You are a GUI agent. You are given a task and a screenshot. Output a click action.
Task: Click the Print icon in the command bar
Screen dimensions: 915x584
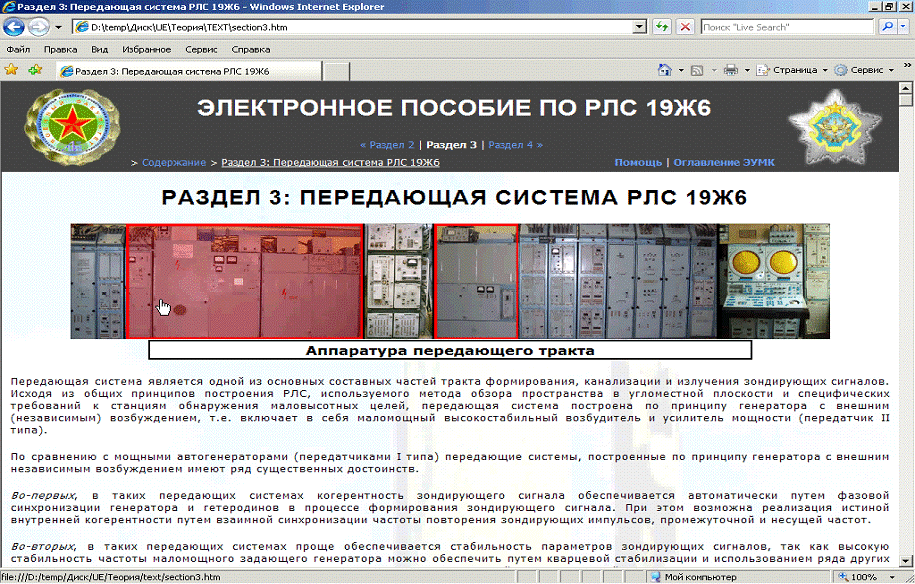(x=730, y=70)
